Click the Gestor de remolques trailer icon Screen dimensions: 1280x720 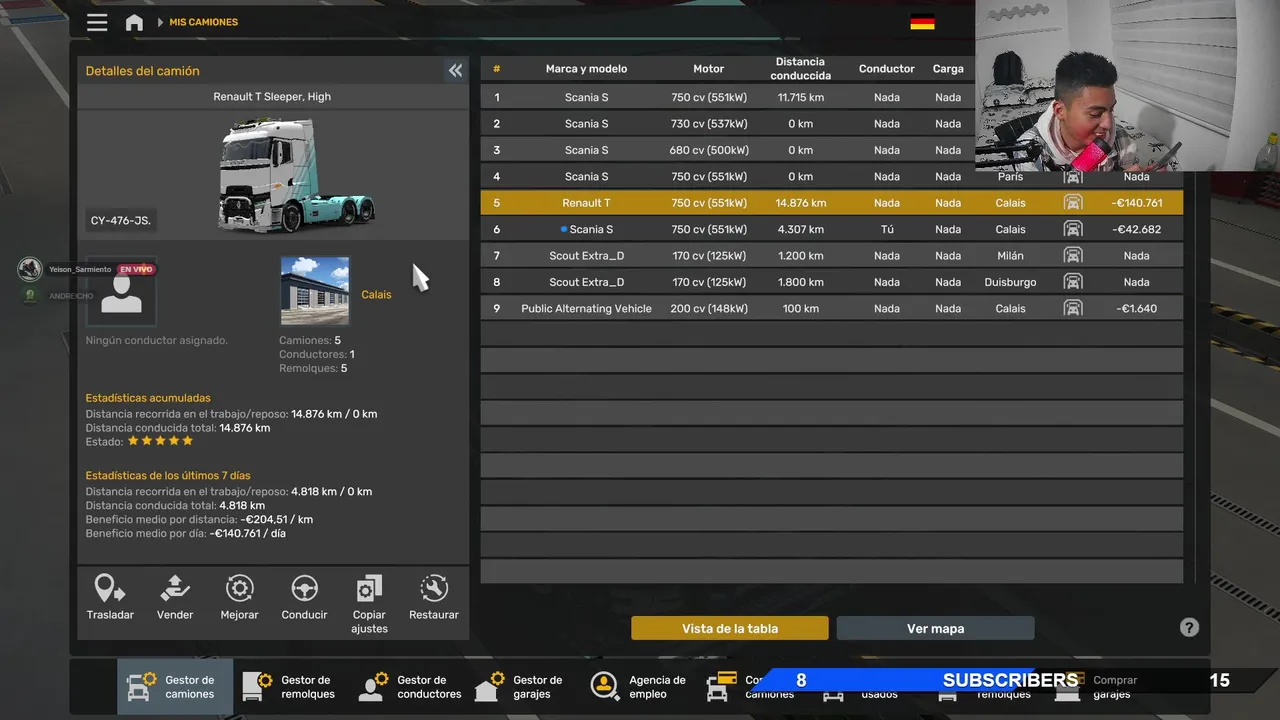[x=257, y=687]
